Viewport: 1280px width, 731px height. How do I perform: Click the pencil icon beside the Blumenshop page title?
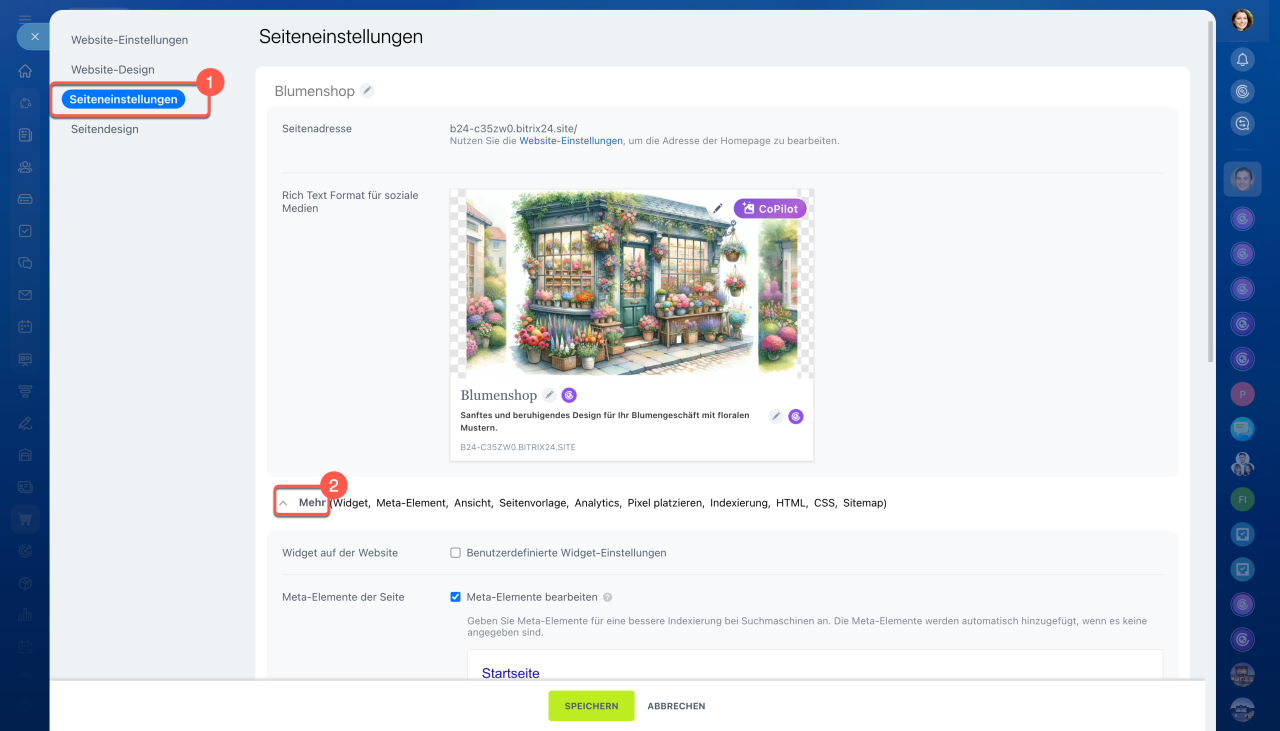coord(368,91)
